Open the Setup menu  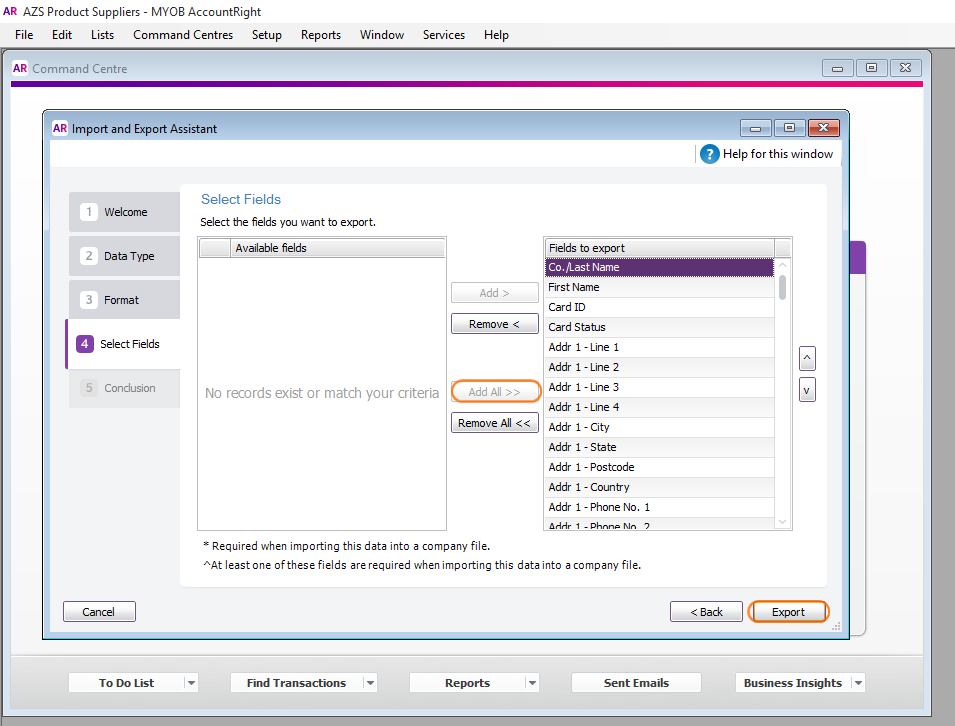(267, 35)
